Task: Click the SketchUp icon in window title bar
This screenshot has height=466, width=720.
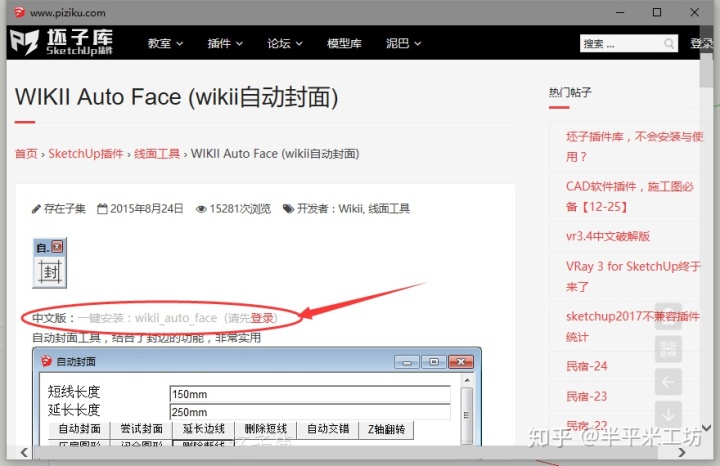Action: (19, 12)
